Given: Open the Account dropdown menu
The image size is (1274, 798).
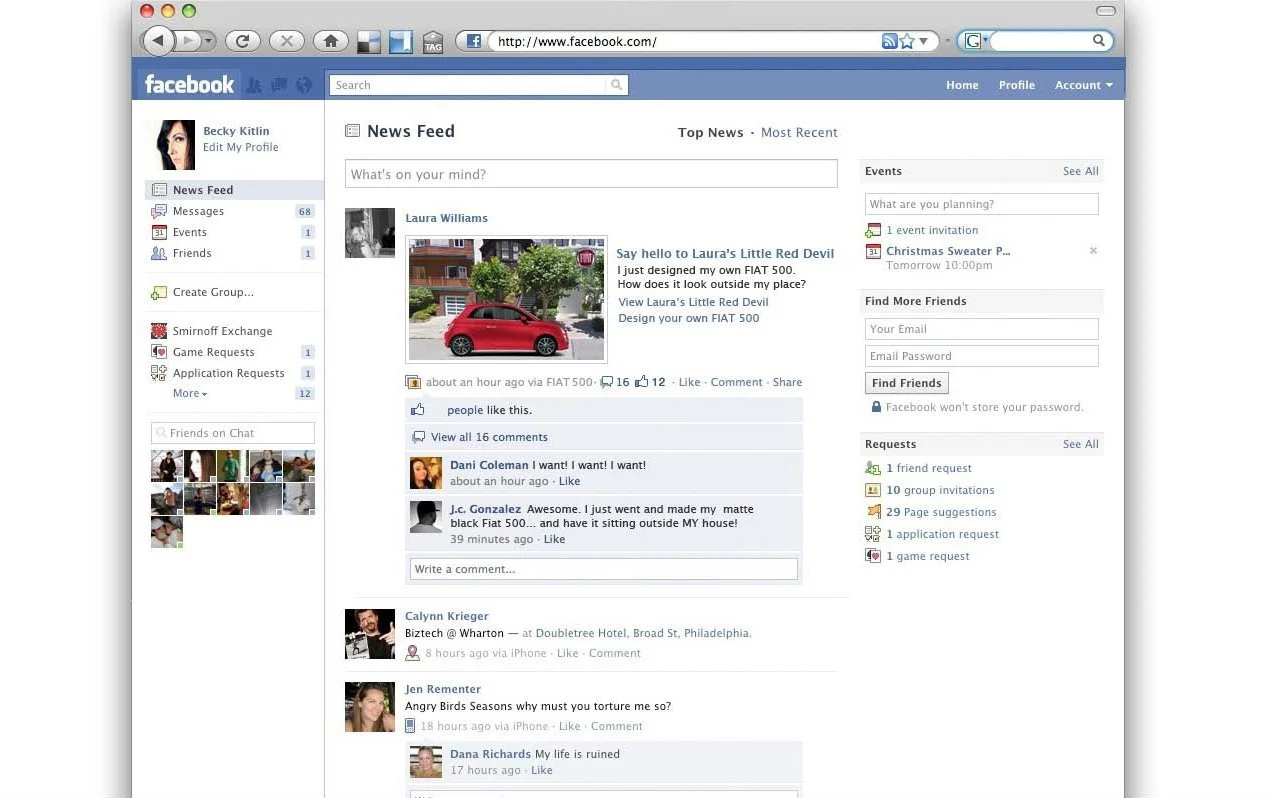Looking at the screenshot, I should tap(1083, 85).
